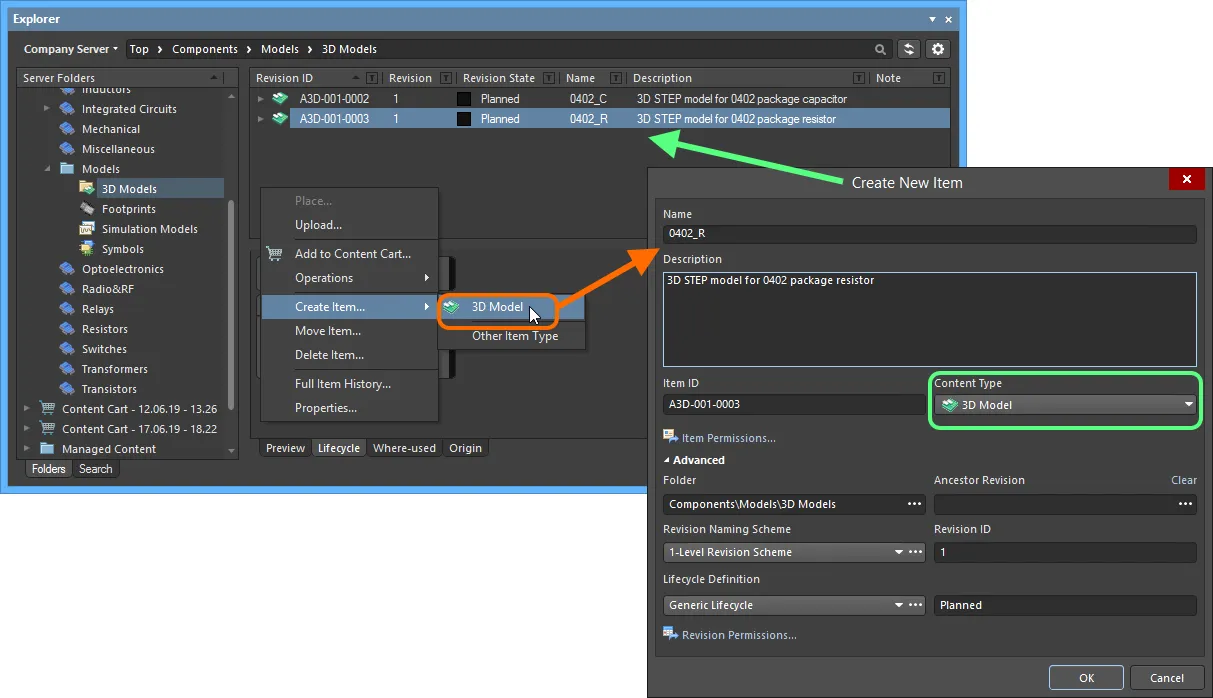Click the filter icon on Revision State column

click(548, 78)
